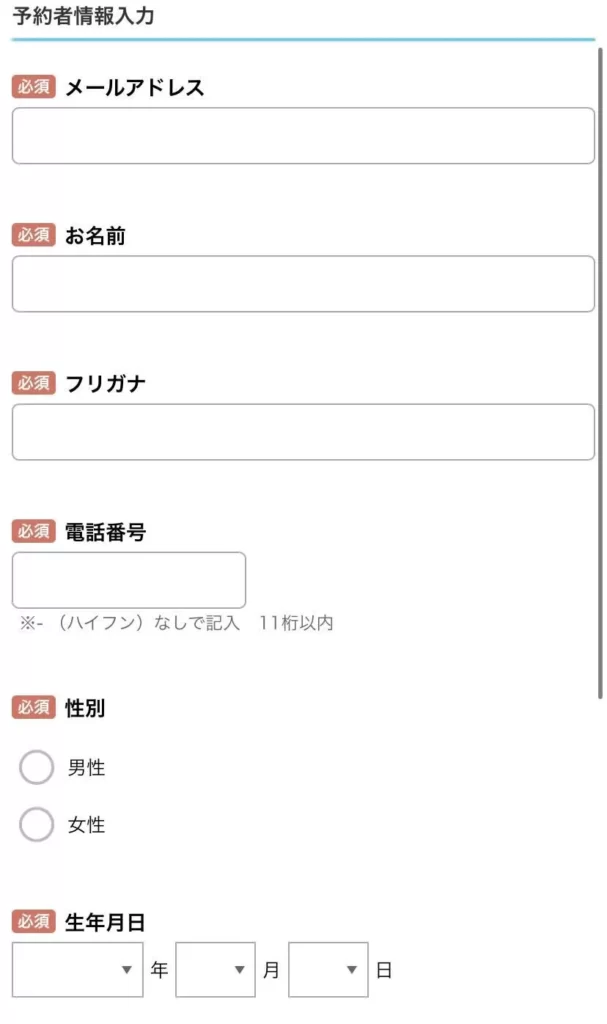607x1024 pixels.
Task: Tap the 必須 badge beside 生年月日
Action: 34,922
